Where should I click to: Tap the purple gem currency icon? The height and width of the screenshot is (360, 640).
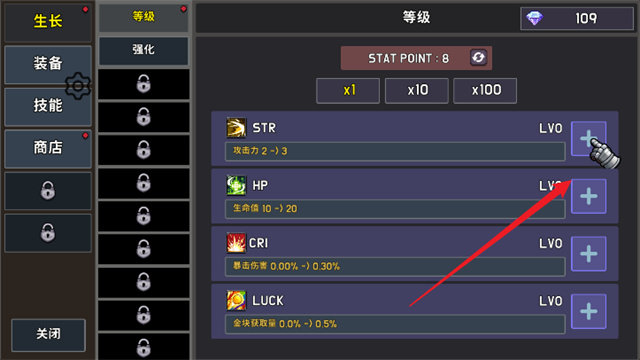pyautogui.click(x=534, y=18)
